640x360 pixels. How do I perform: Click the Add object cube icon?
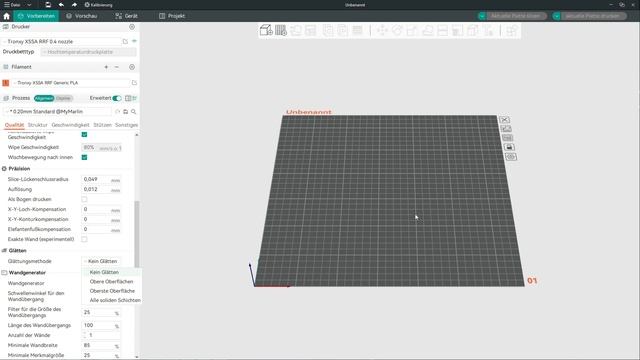[x=266, y=30]
